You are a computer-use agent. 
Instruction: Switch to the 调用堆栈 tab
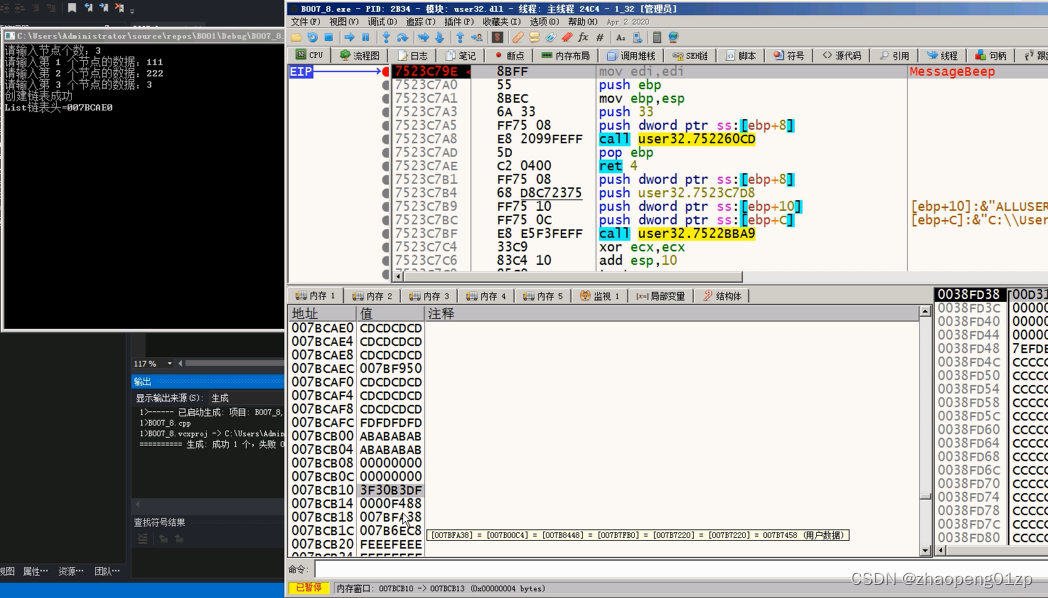tap(631, 55)
